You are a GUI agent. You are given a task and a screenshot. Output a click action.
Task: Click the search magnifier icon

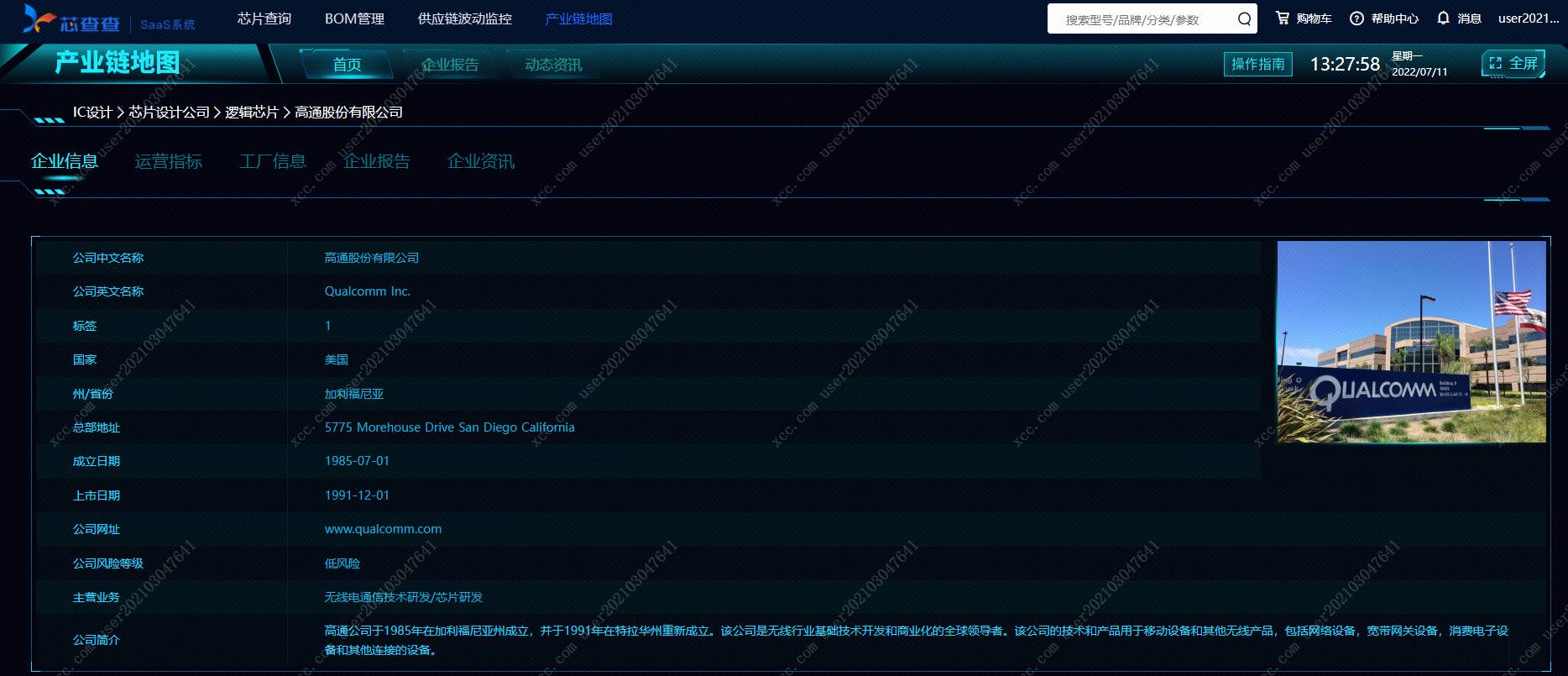coord(1244,18)
